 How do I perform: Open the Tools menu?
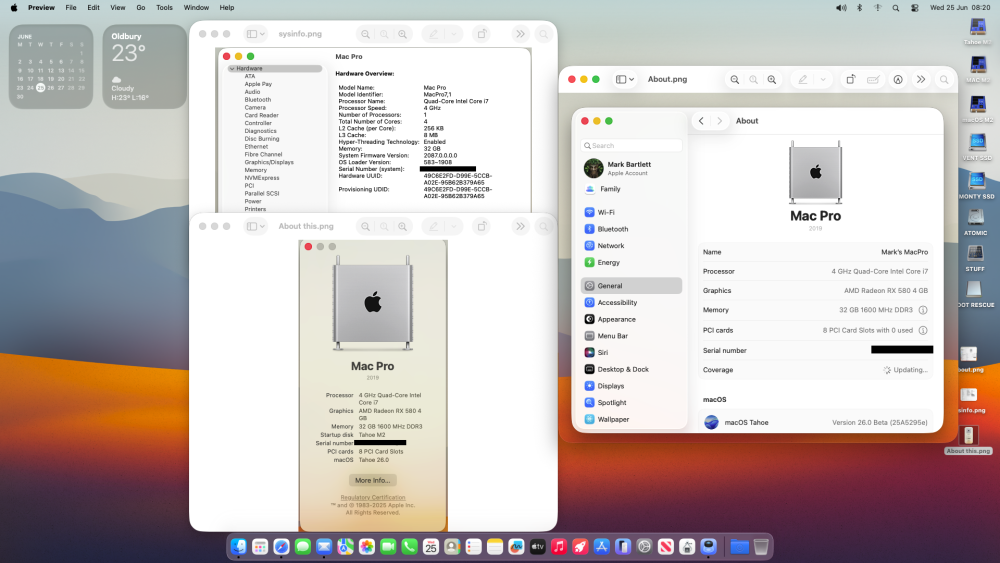165,8
